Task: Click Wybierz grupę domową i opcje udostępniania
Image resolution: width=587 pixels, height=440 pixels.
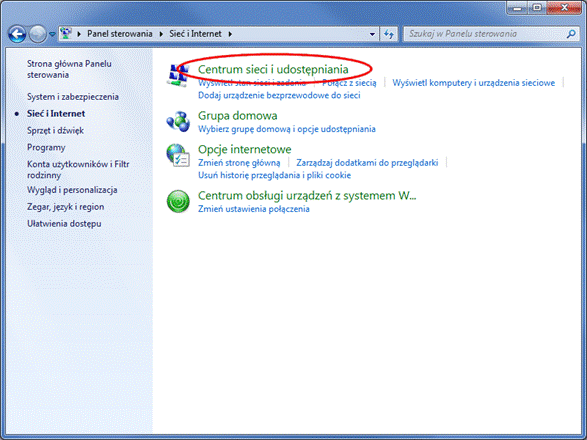Action: point(286,129)
